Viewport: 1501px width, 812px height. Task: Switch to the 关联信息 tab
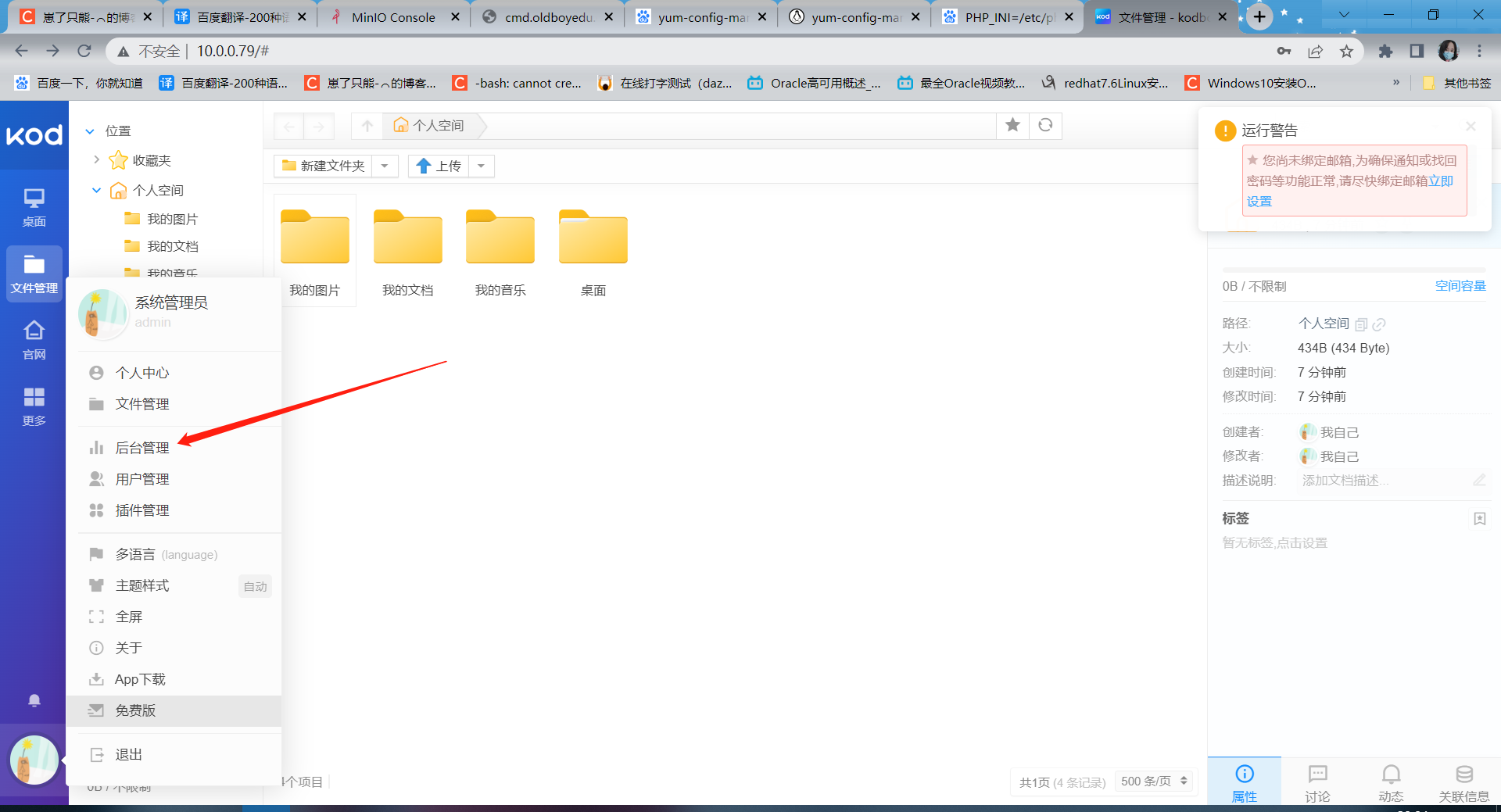point(1464,782)
